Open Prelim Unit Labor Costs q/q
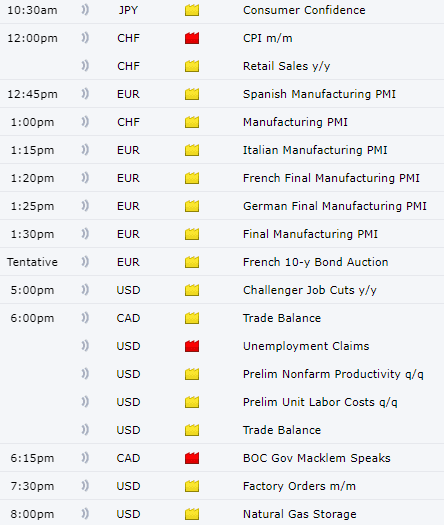The height and width of the screenshot is (525, 444). pos(320,402)
